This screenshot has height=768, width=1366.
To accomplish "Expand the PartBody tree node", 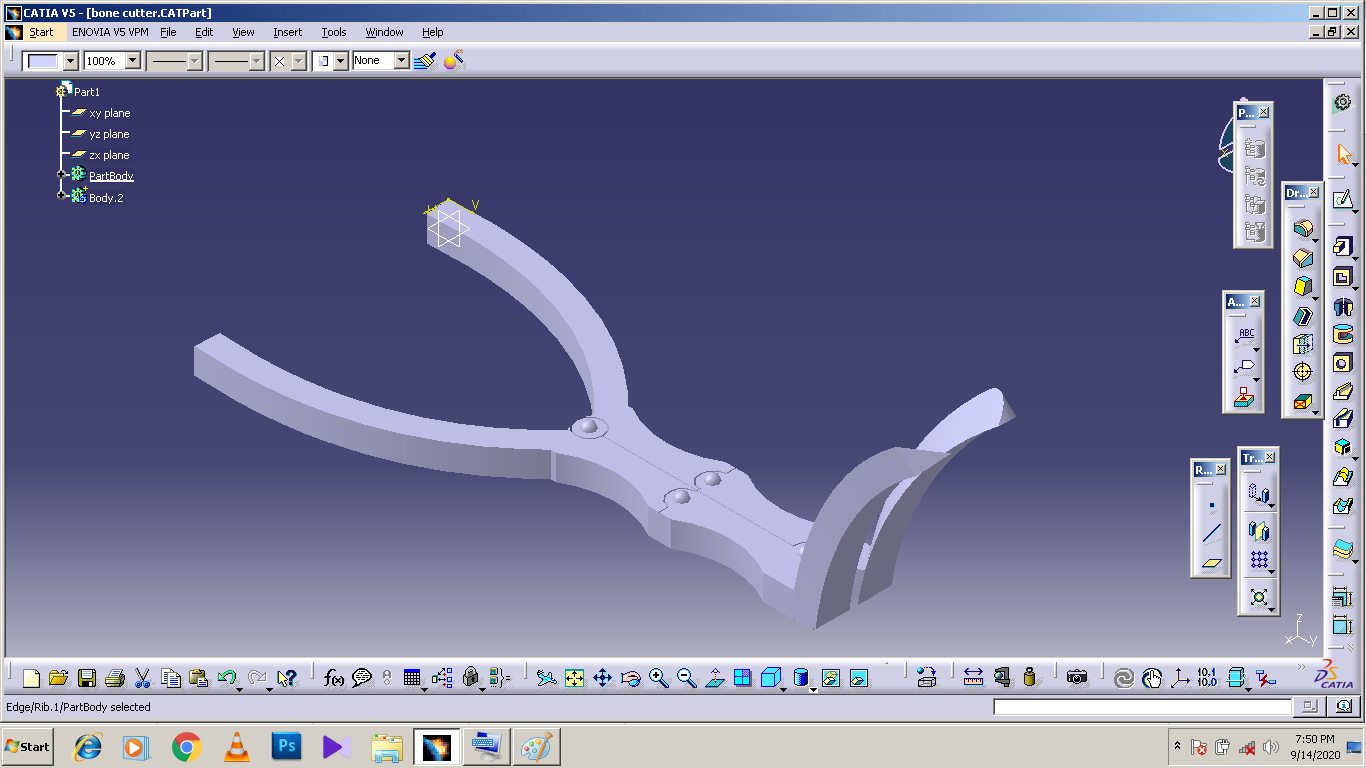I will pos(62,175).
